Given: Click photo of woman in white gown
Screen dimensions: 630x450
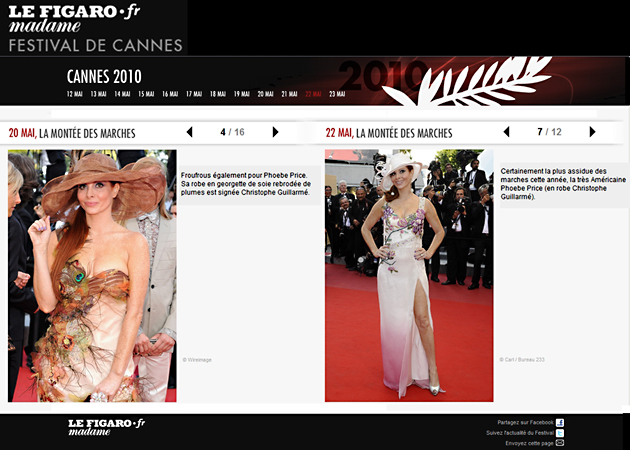Looking at the screenshot, I should pos(408,275).
